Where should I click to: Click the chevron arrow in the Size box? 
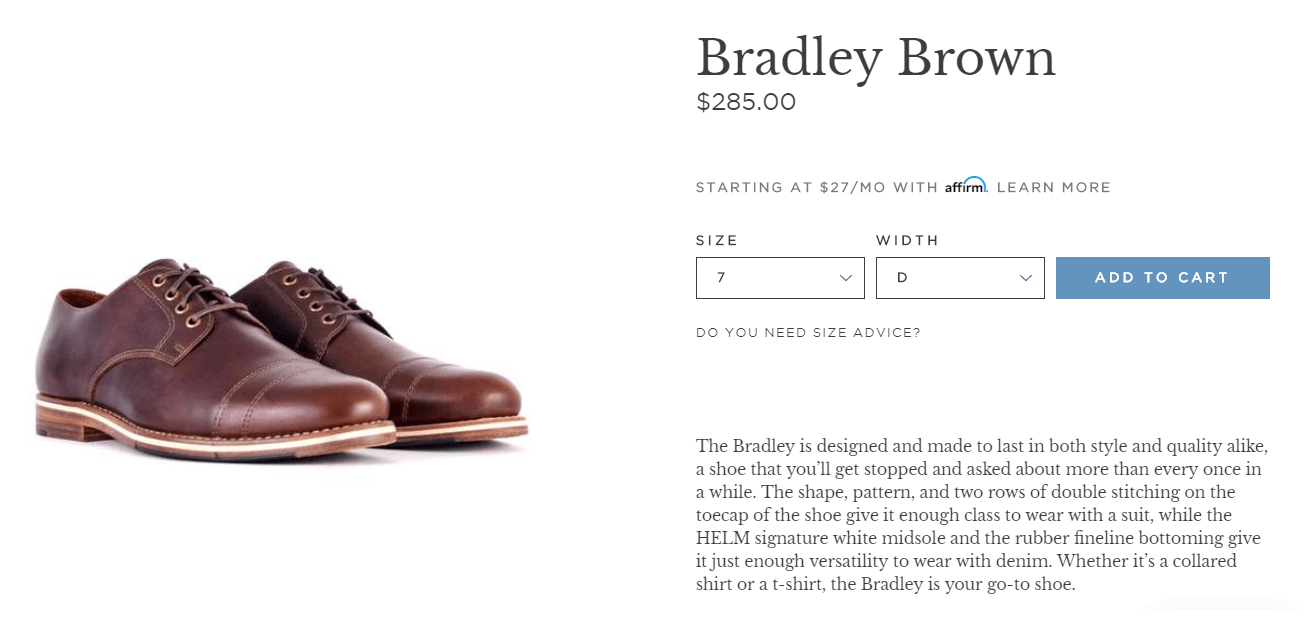pyautogui.click(x=846, y=278)
